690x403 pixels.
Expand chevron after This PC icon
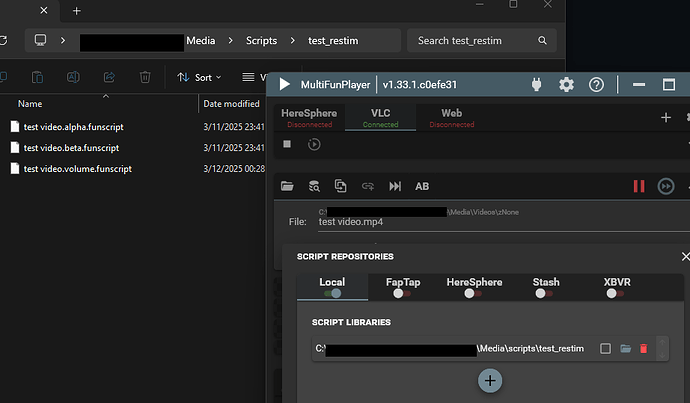tap(63, 40)
